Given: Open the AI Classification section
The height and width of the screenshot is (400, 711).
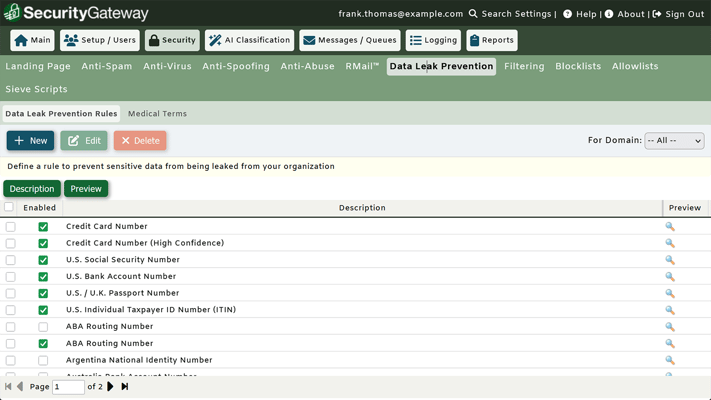Looking at the screenshot, I should tap(249, 40).
